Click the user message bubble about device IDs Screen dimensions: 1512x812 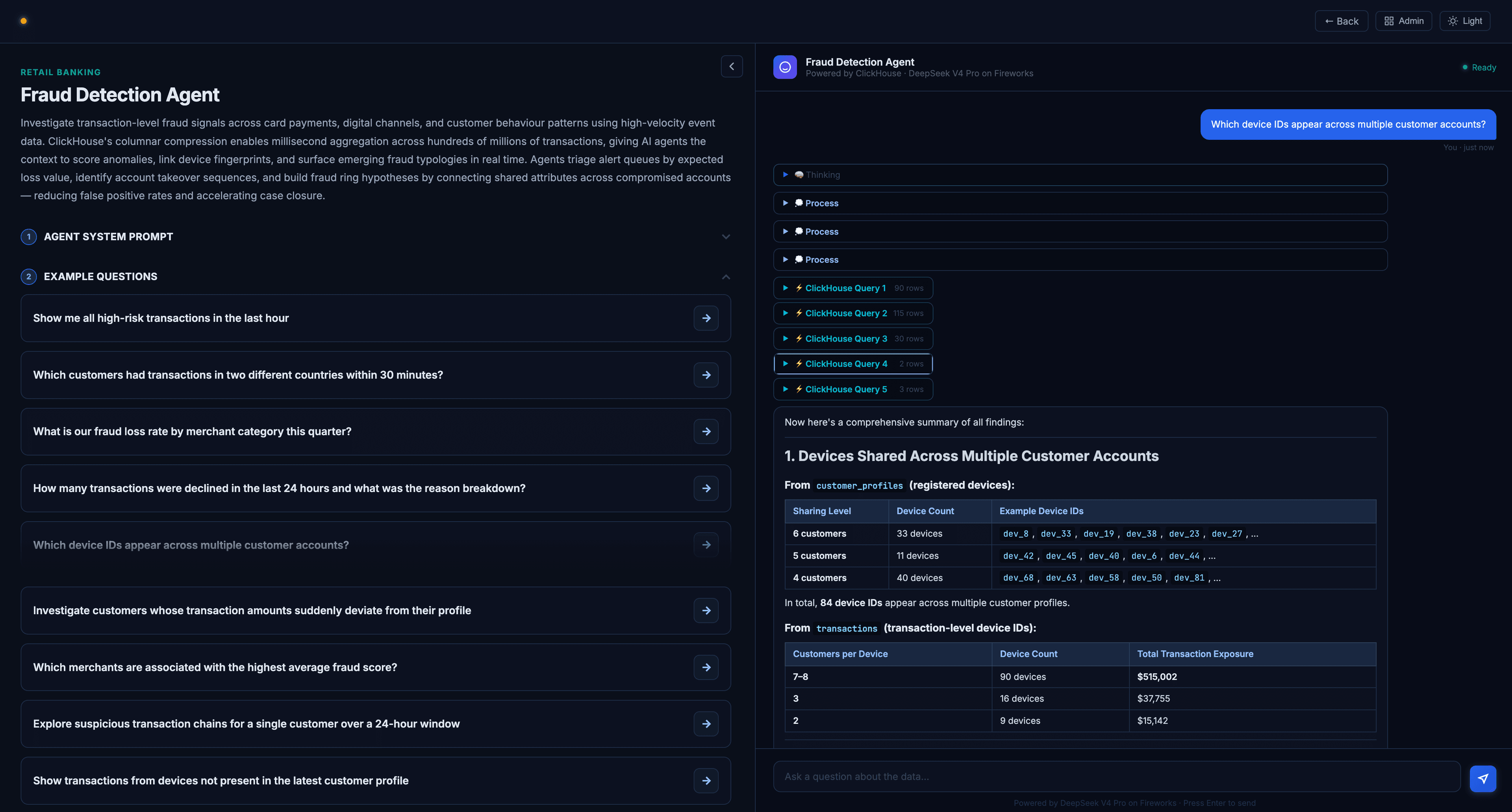pyautogui.click(x=1348, y=124)
